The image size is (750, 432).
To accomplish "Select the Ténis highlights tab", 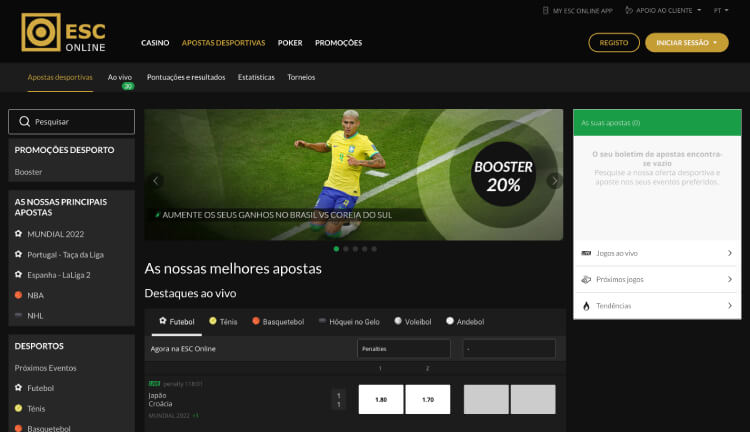I will (x=223, y=321).
